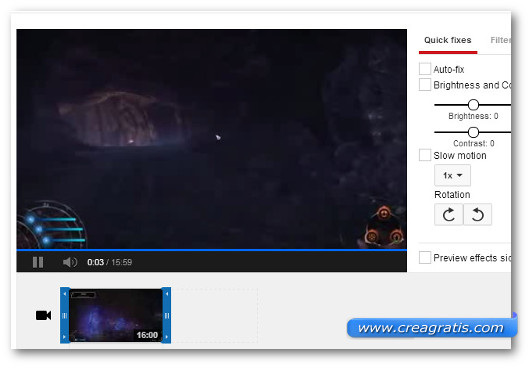Rotate the video counter-clockwise
The height and width of the screenshot is (368, 530).
(477, 215)
